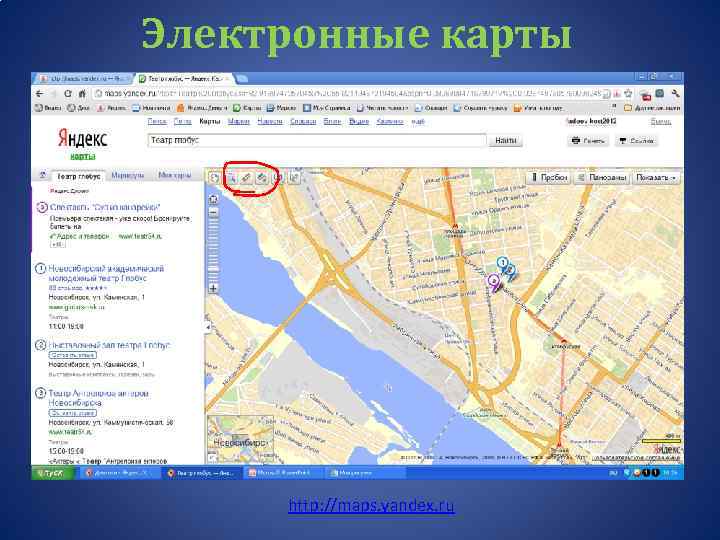Toggle the Пробки traffic layer button
Screen dimensions: 720x540
click(550, 178)
